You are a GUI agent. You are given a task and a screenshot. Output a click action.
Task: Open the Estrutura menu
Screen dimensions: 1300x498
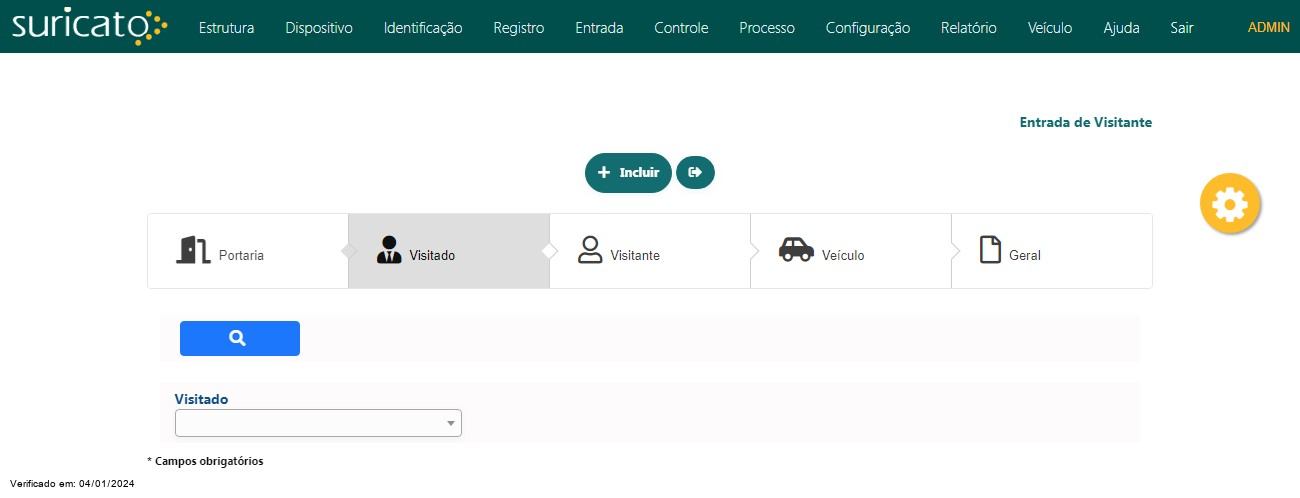[x=227, y=28]
